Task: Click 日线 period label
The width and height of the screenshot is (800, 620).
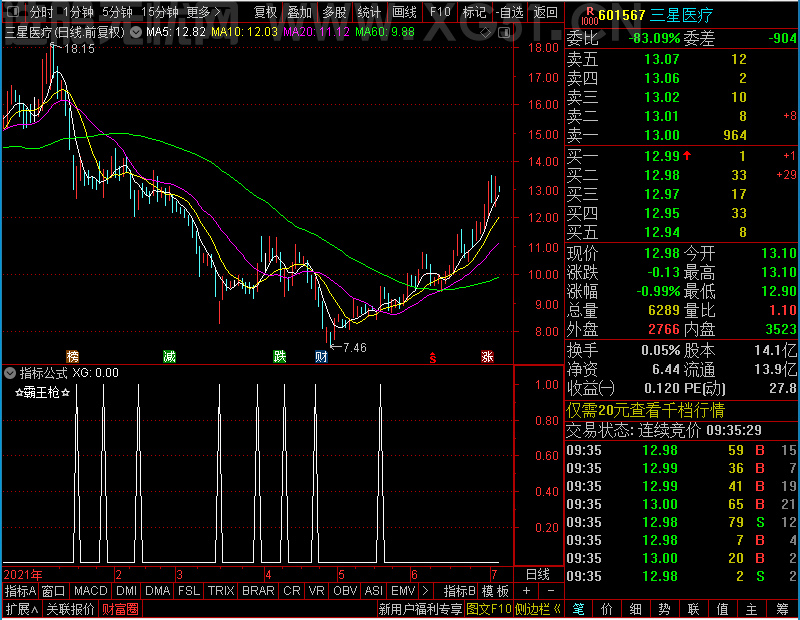Action: coord(538,575)
